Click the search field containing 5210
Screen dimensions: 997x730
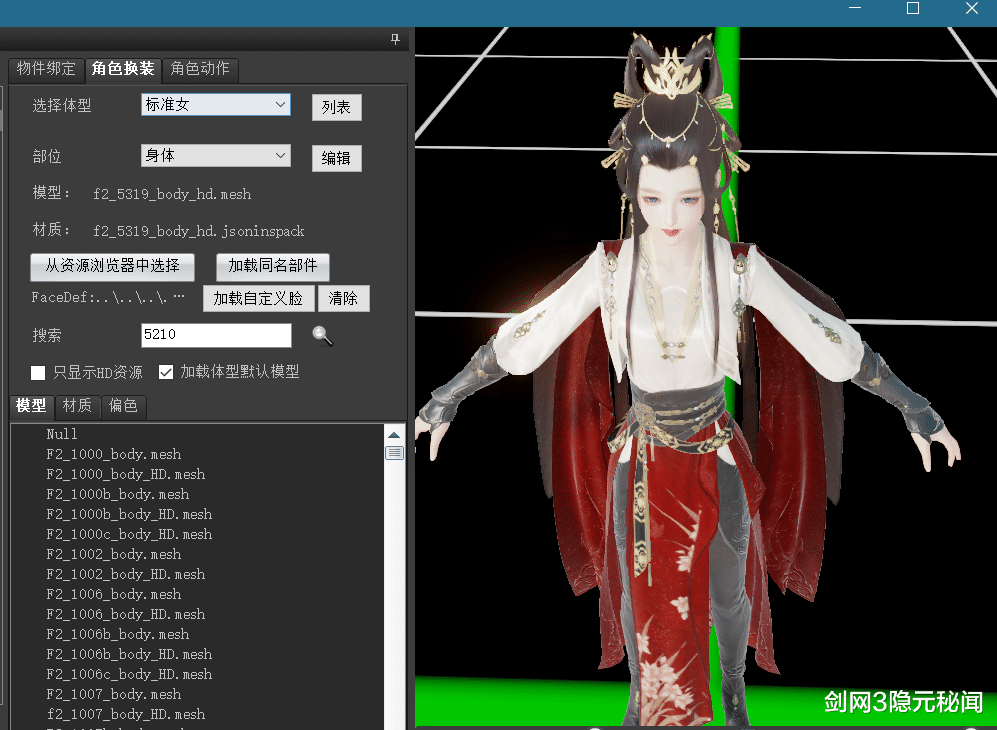point(216,335)
